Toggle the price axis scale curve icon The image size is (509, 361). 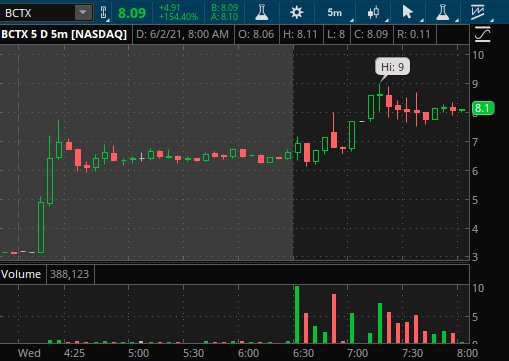[483, 34]
